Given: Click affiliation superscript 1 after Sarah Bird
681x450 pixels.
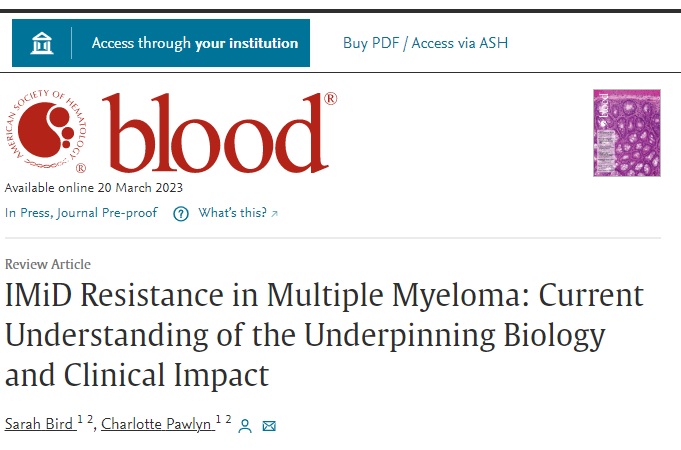Looking at the screenshot, I should [80, 419].
